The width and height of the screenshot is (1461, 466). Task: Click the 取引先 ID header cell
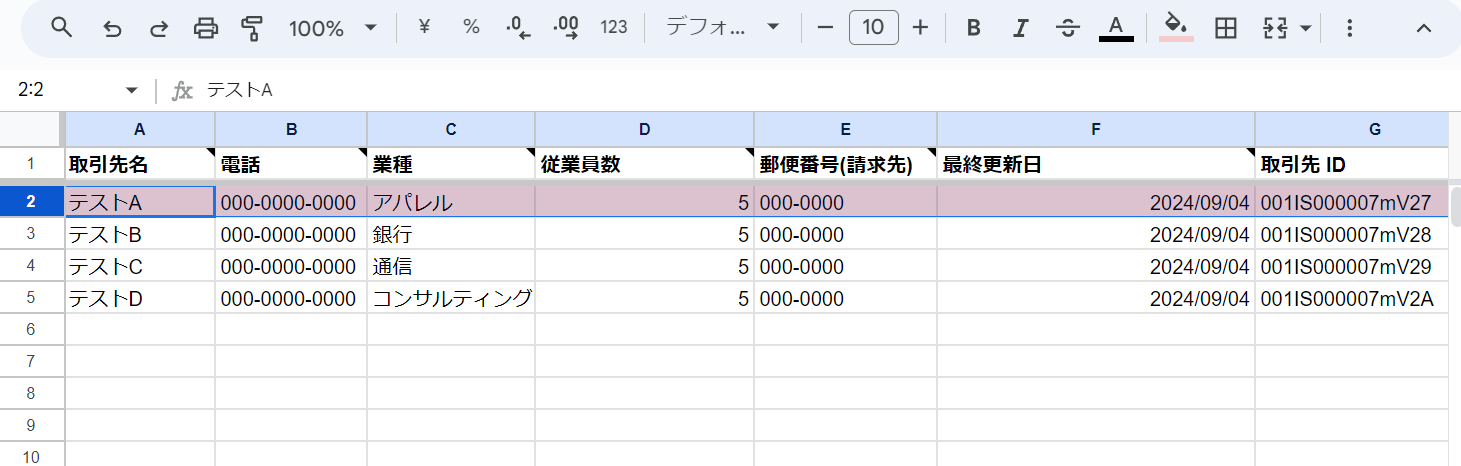pos(1352,164)
